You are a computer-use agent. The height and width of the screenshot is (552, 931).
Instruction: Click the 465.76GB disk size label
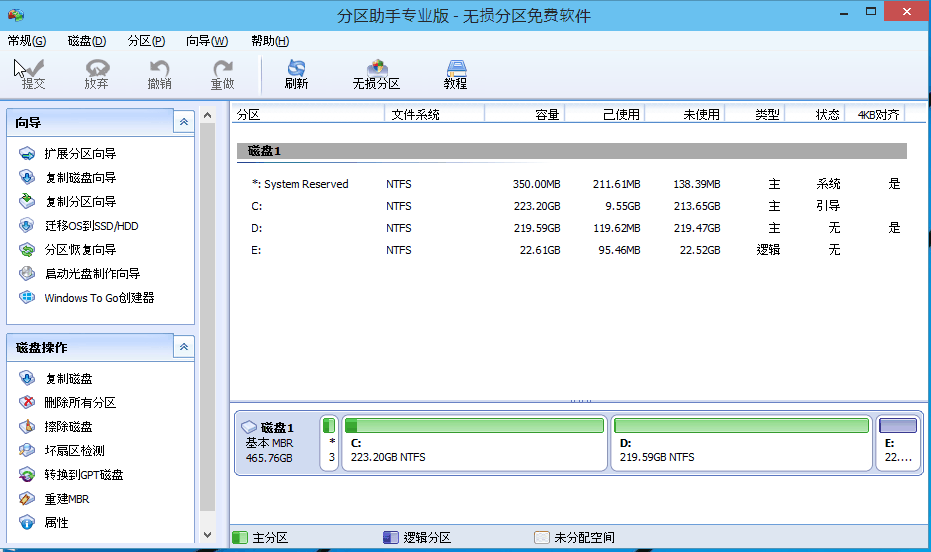[x=269, y=458]
